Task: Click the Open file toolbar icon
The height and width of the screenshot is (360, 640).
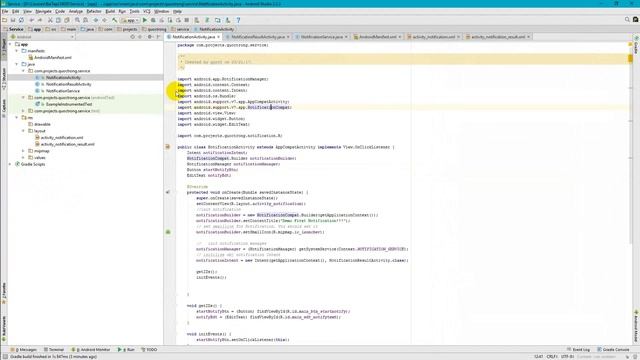Action: (4, 20)
